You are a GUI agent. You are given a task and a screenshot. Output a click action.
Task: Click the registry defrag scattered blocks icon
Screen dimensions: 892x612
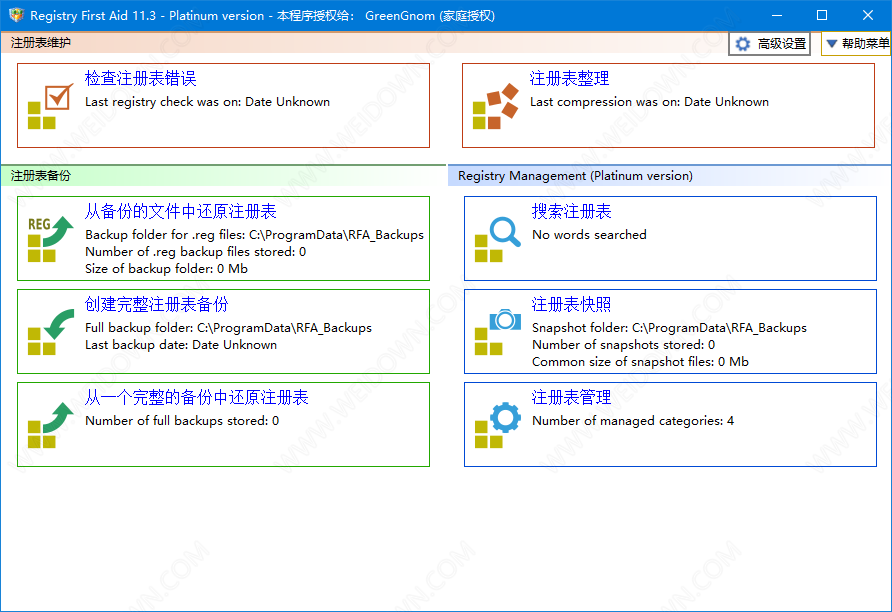tap(495, 106)
